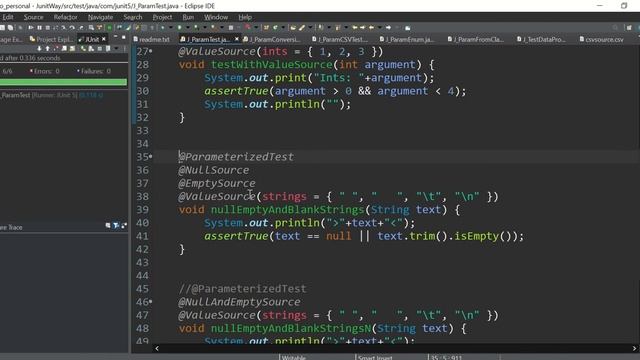
Task: Open the Refactor menu
Action: (x=65, y=17)
